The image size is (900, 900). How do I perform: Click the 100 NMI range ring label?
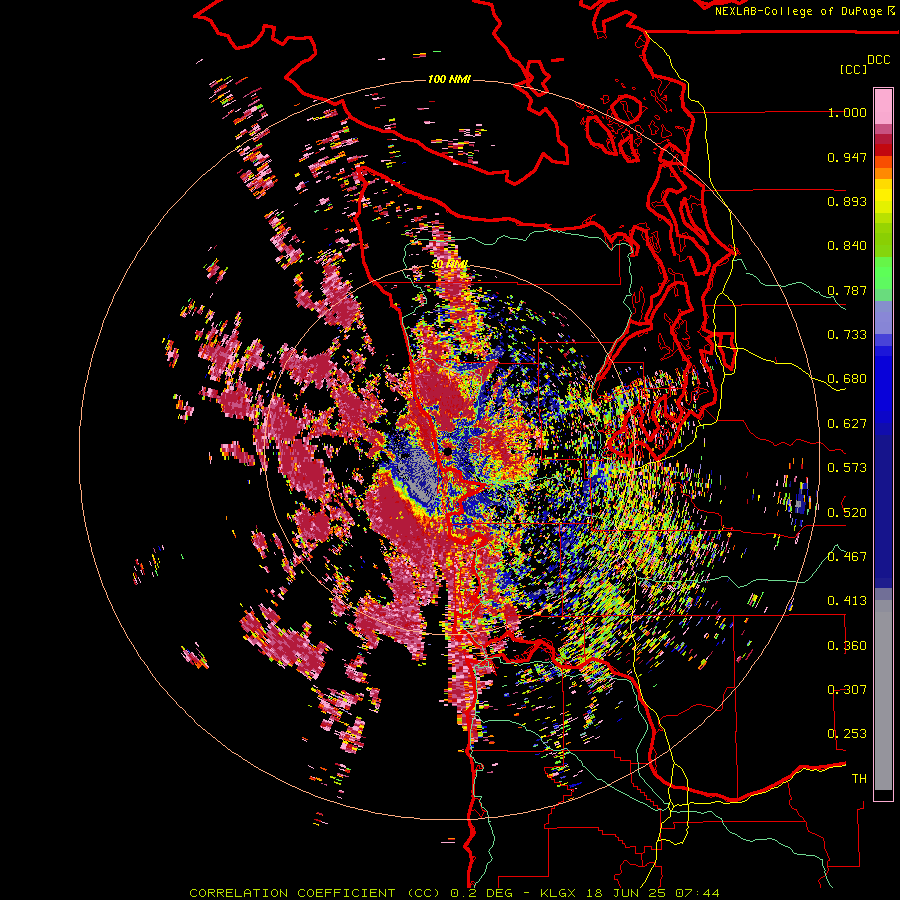(449, 79)
